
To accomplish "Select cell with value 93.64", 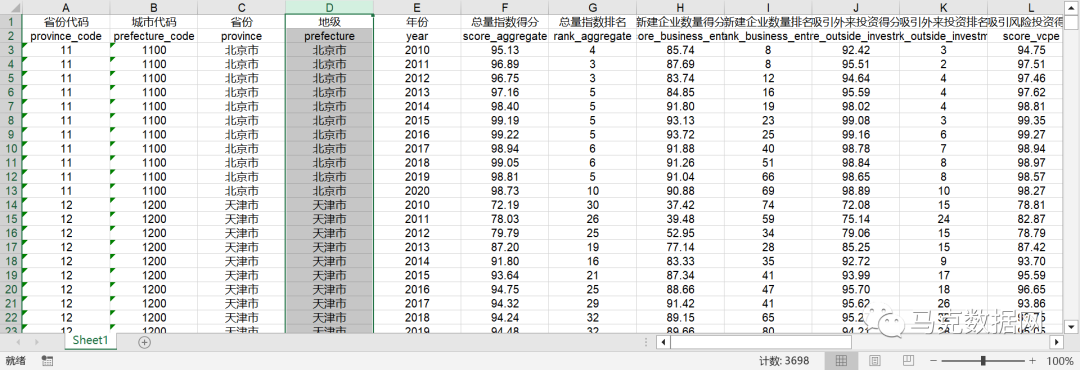I will click(x=505, y=276).
